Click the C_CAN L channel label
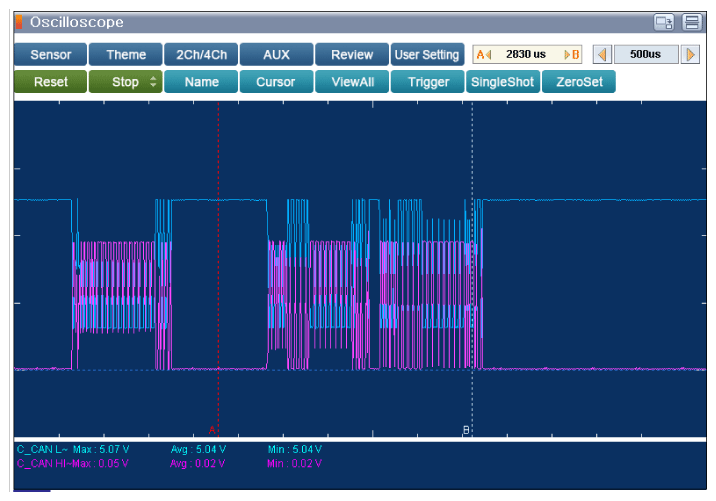 pyautogui.click(x=42, y=449)
